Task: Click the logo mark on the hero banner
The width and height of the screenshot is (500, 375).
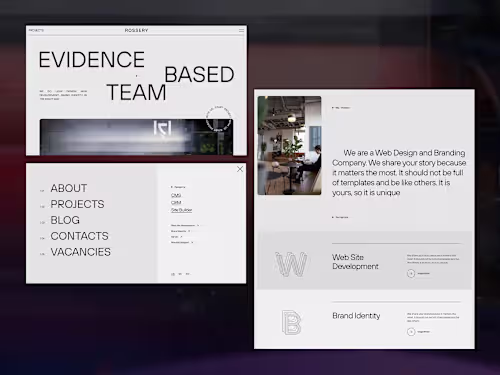Action: coord(162,129)
